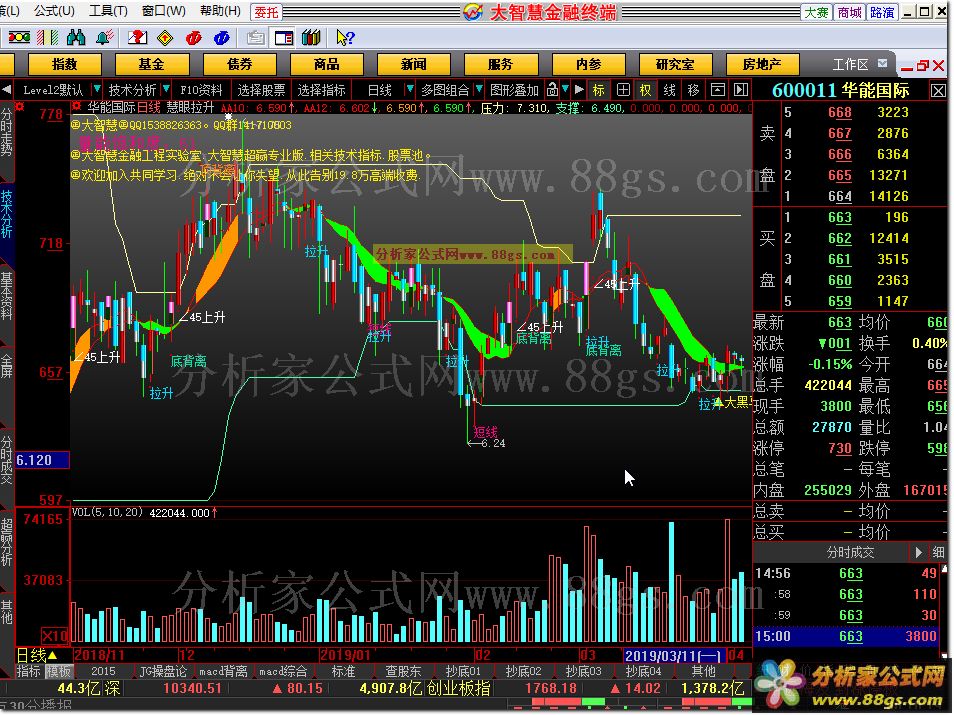Switch to the 模板 bottom tab
Image resolution: width=954 pixels, height=715 pixels.
[x=59, y=671]
